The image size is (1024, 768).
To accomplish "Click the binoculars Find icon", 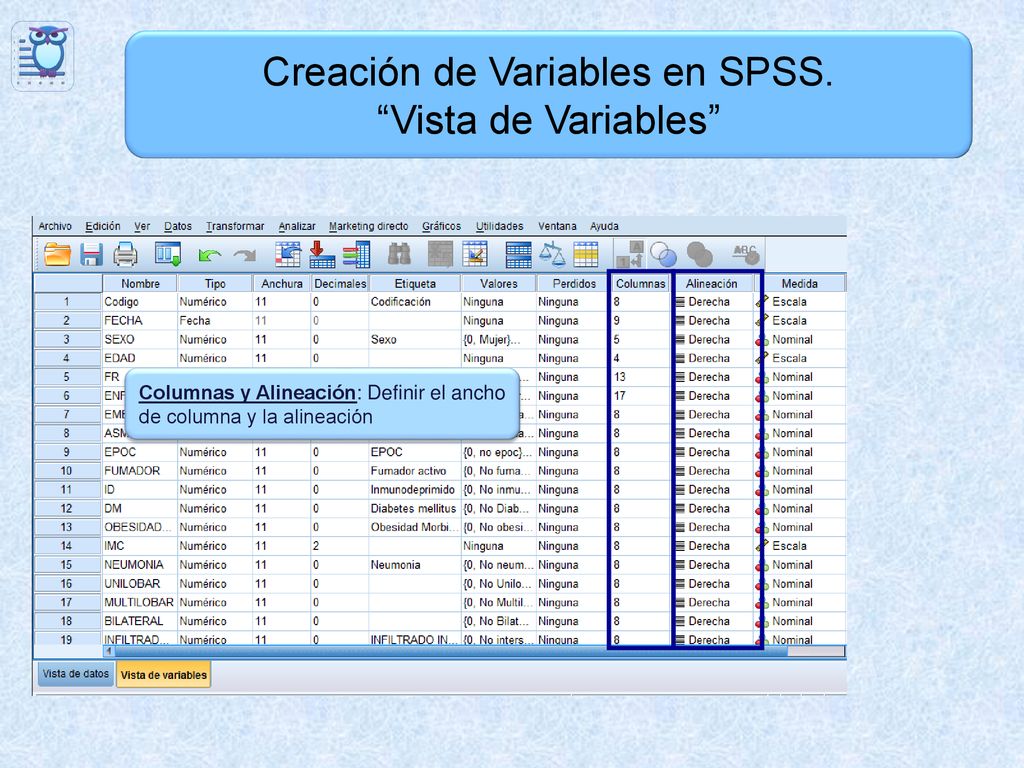I will pos(400,254).
